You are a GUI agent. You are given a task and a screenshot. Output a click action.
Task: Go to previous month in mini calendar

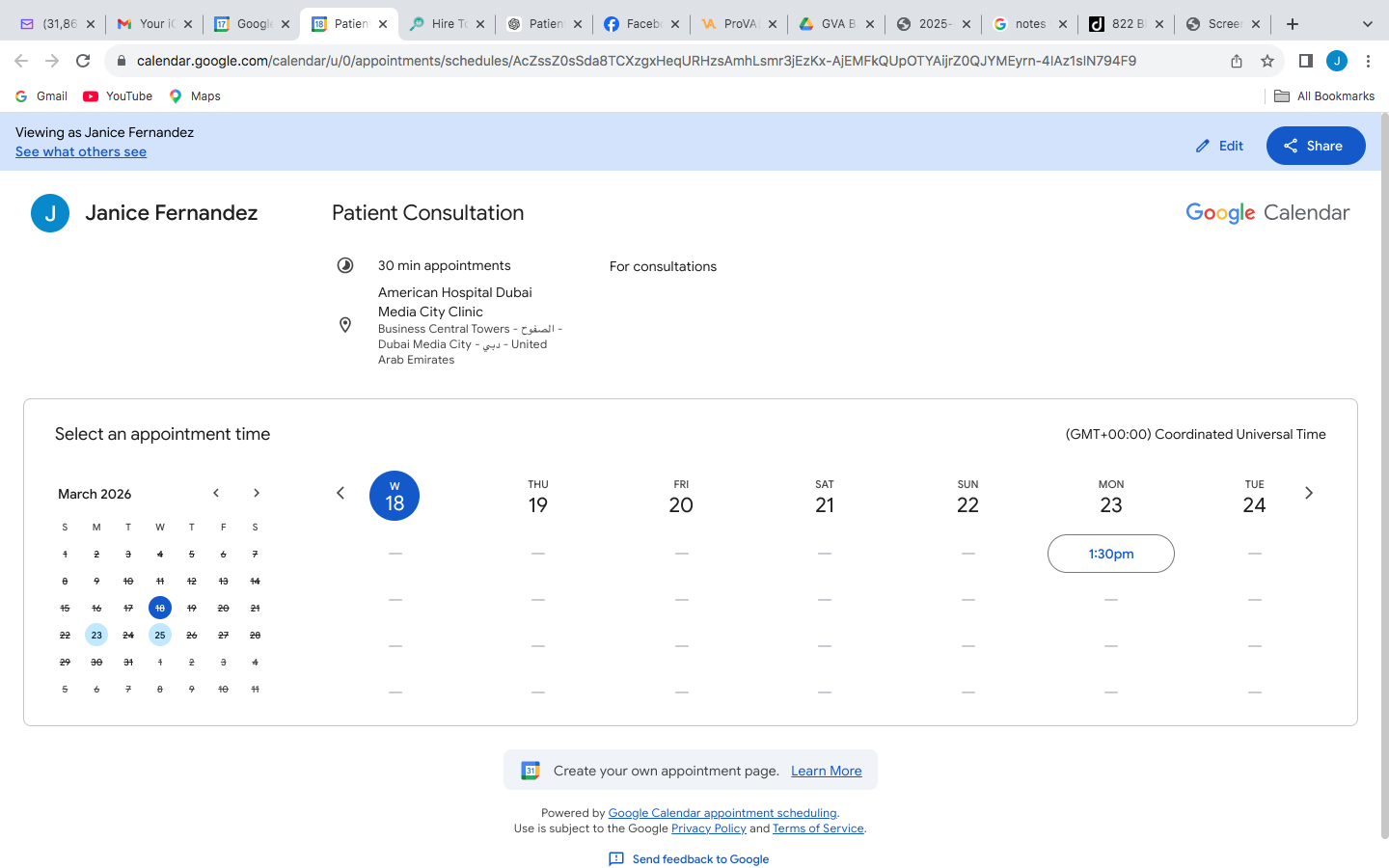coord(216,493)
